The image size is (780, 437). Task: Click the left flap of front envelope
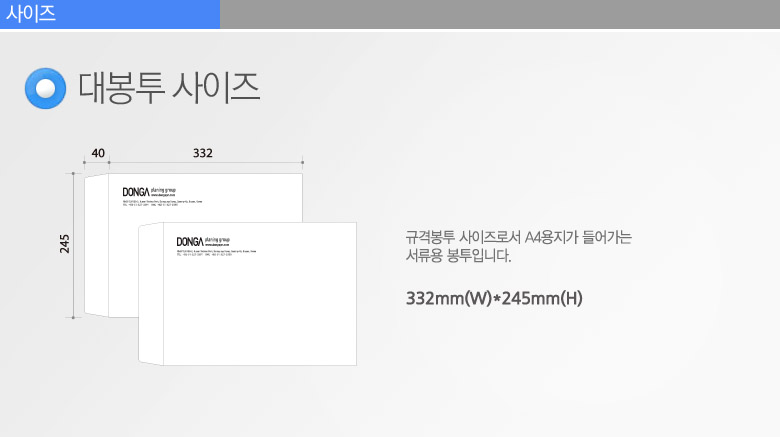click(x=150, y=295)
